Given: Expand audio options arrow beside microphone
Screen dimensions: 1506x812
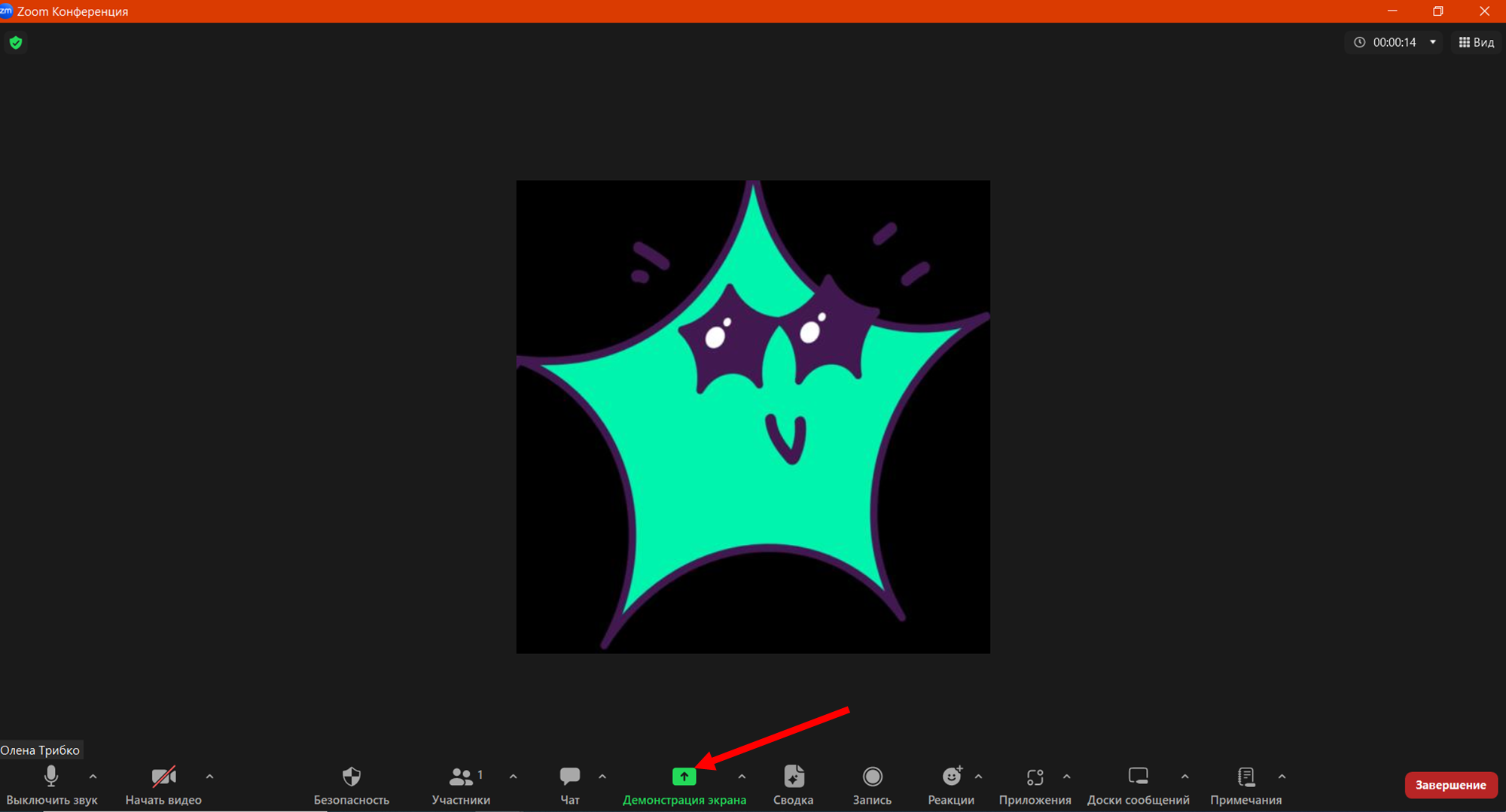Looking at the screenshot, I should [x=93, y=776].
